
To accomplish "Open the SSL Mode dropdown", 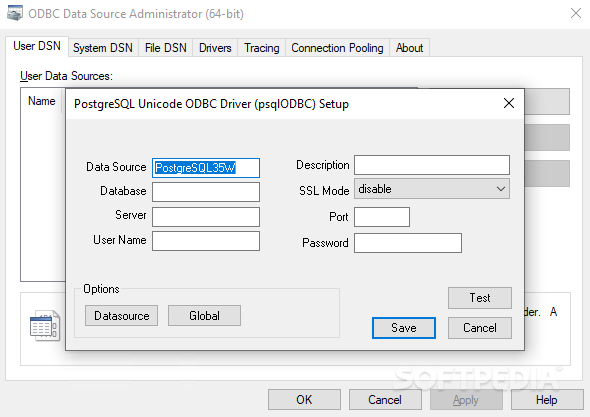I will point(432,189).
